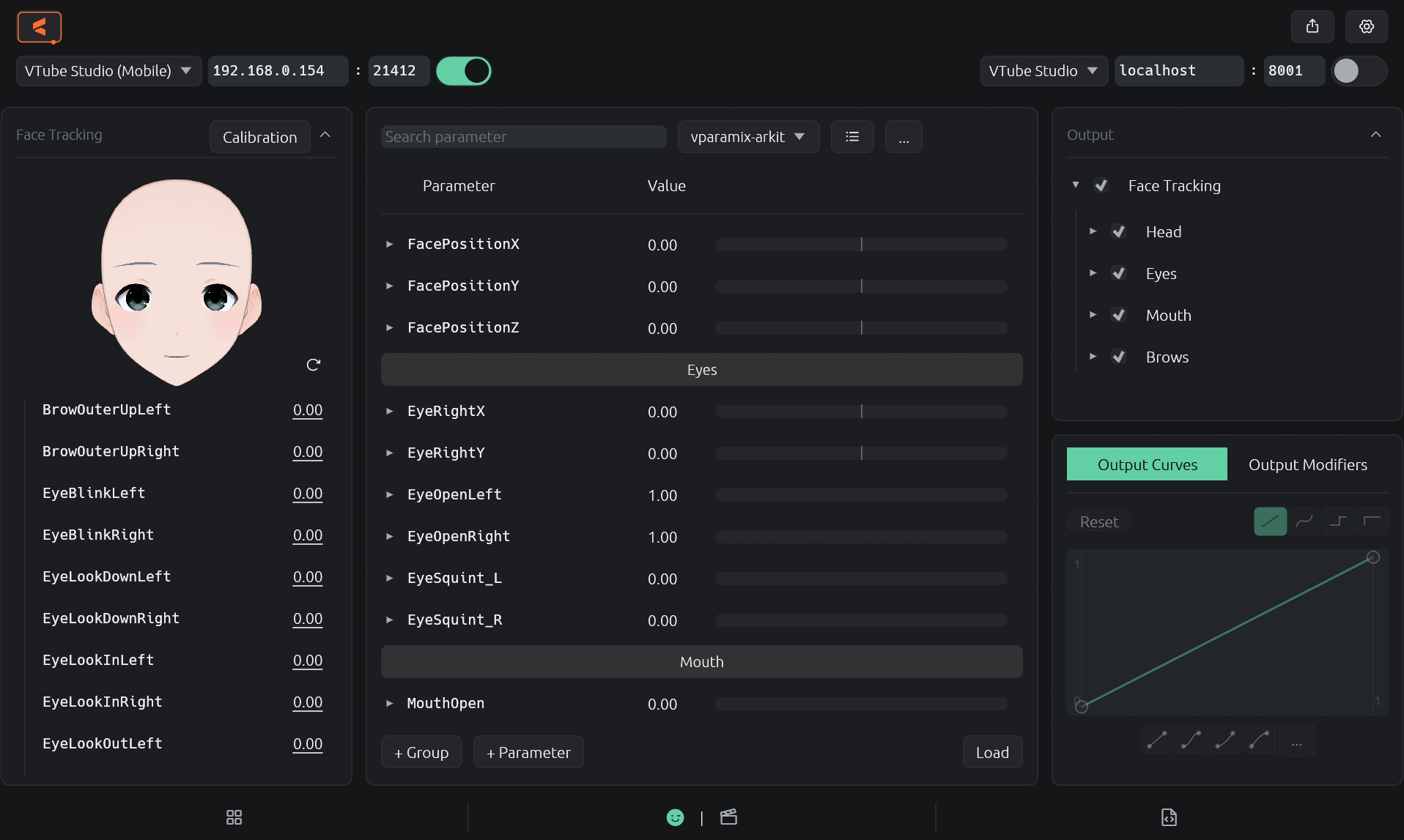
Task: Open the VTube Studio output target dropdown
Action: click(x=1043, y=71)
